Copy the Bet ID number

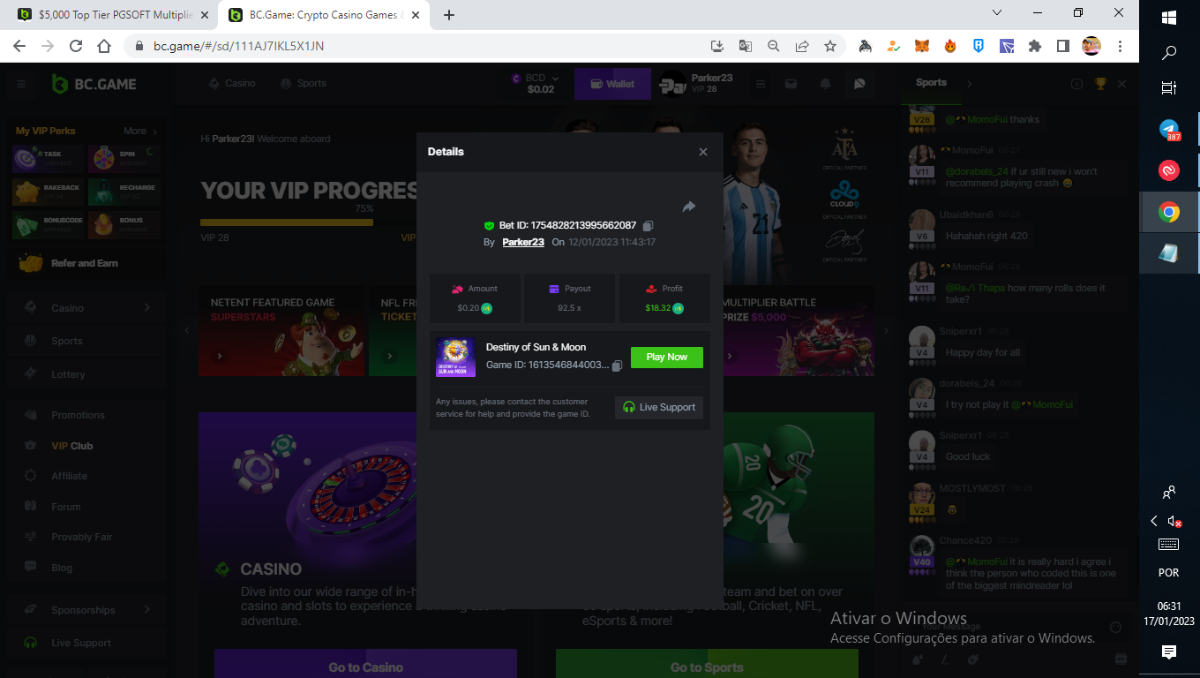648,226
